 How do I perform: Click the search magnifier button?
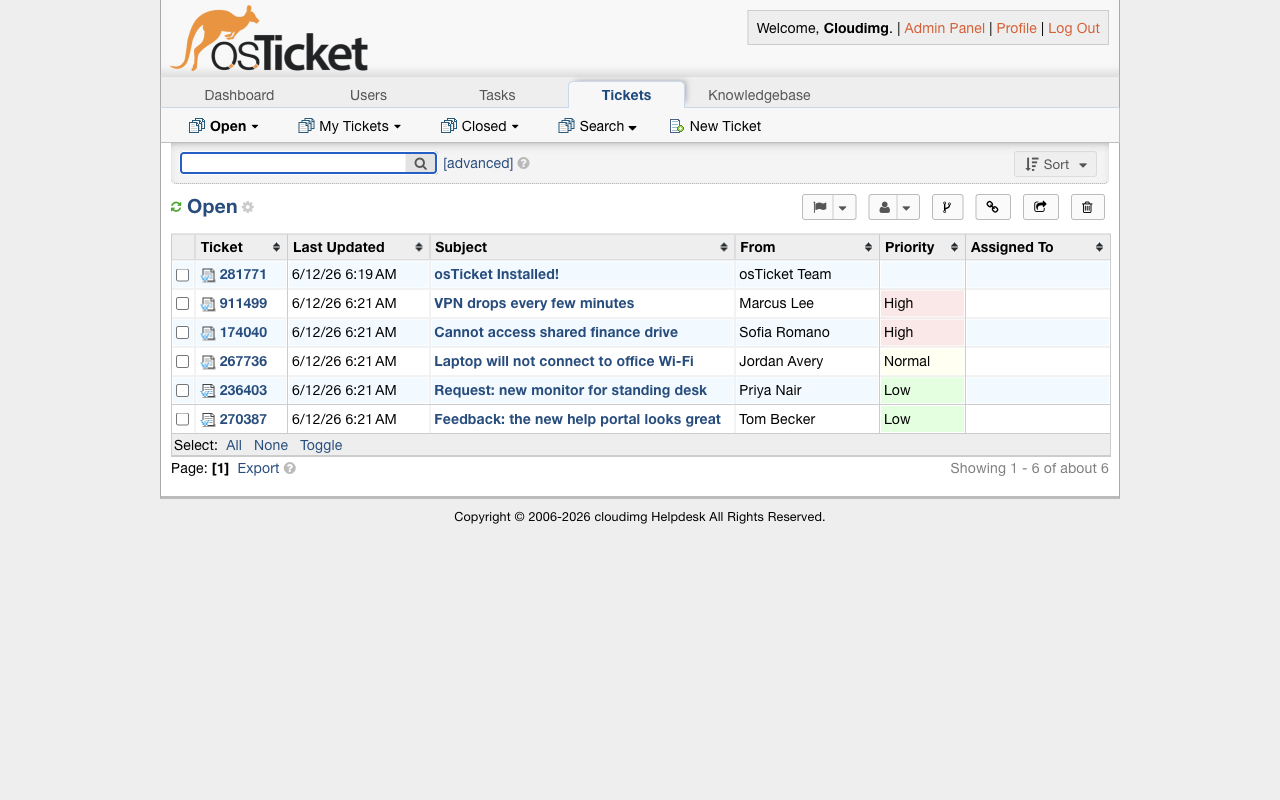click(420, 163)
